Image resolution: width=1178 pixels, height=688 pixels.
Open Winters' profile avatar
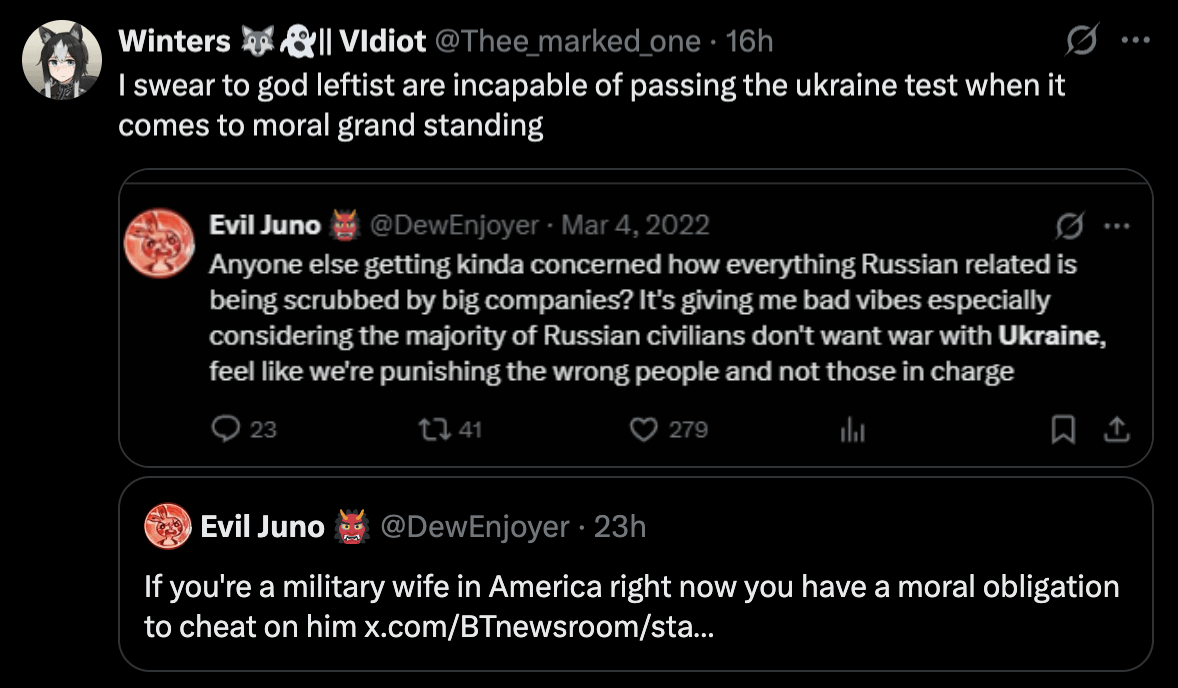(62, 60)
